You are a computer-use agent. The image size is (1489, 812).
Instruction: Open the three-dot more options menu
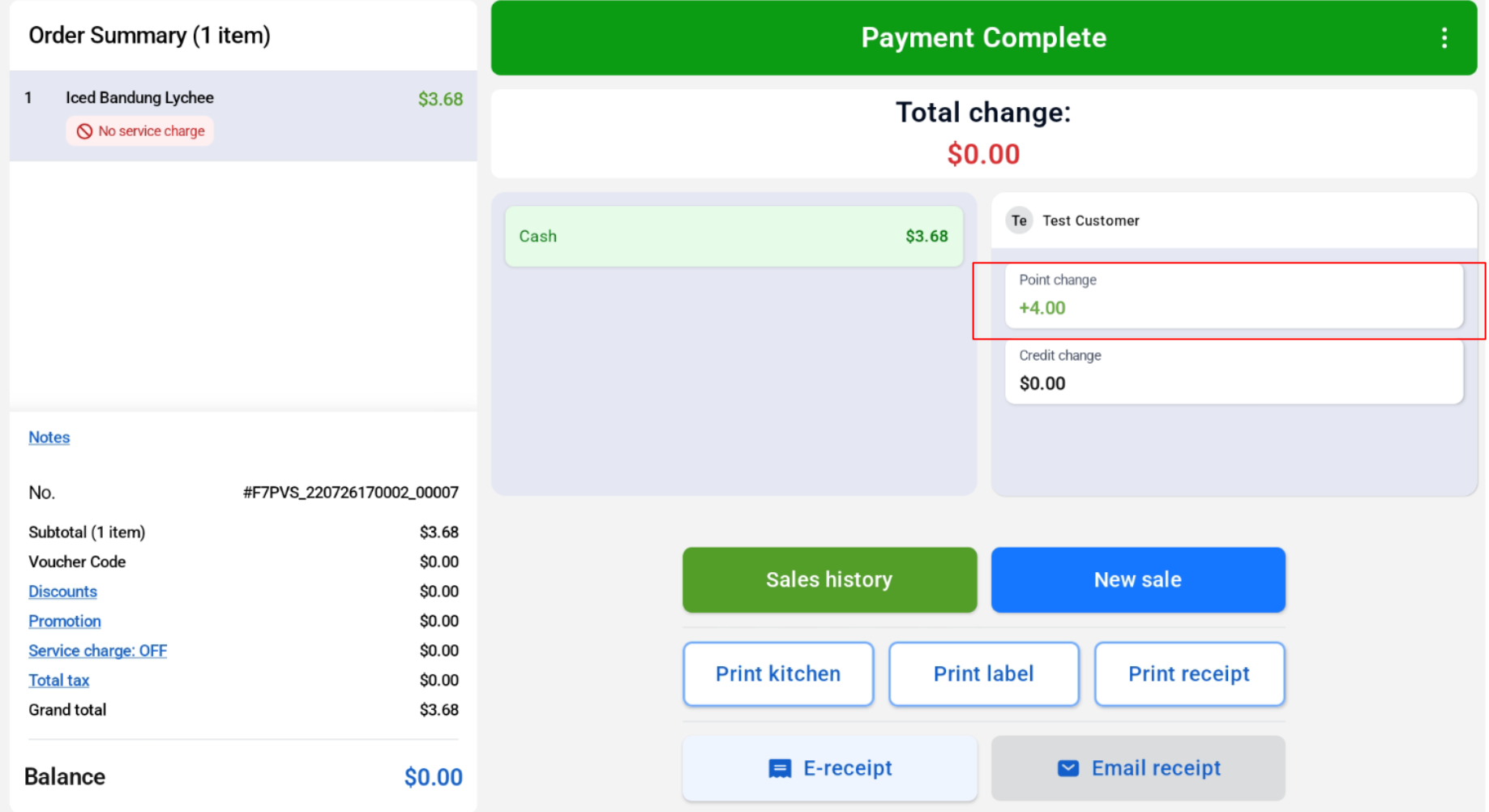[1444, 38]
